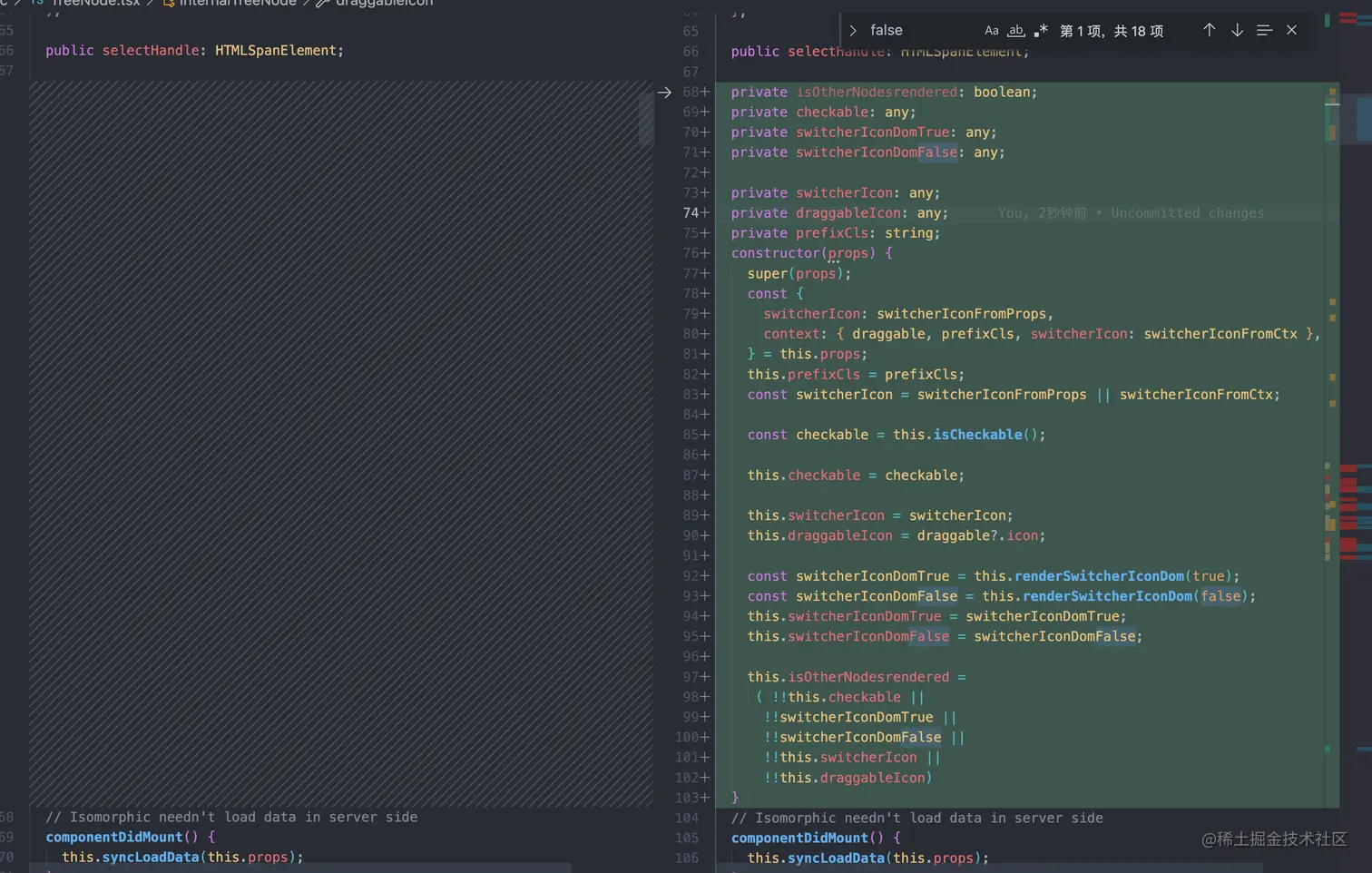Image resolution: width=1372 pixels, height=873 pixels.
Task: Click highlighted 'False' in 'private switcherIconDomFalse: any'
Action: pyautogui.click(x=936, y=152)
